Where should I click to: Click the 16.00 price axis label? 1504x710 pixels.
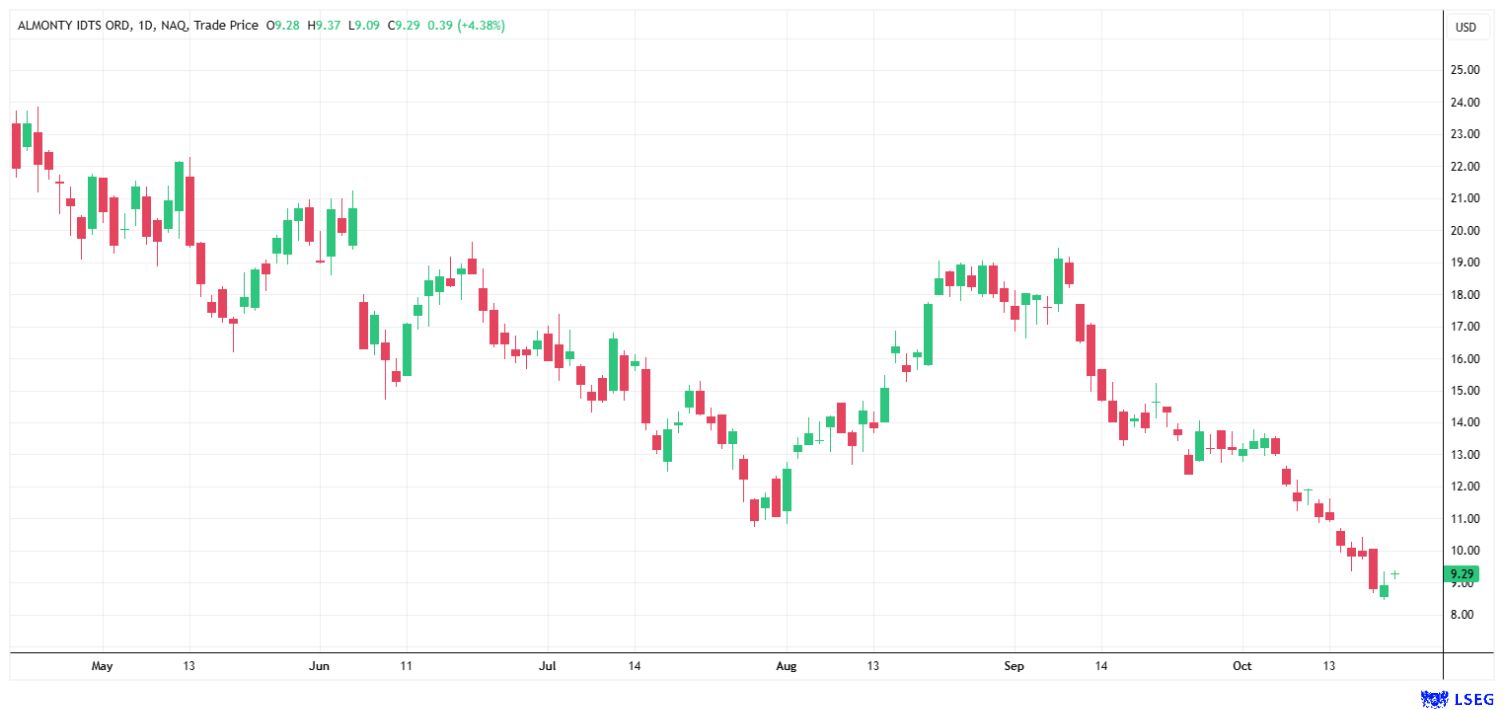[x=1466, y=358]
